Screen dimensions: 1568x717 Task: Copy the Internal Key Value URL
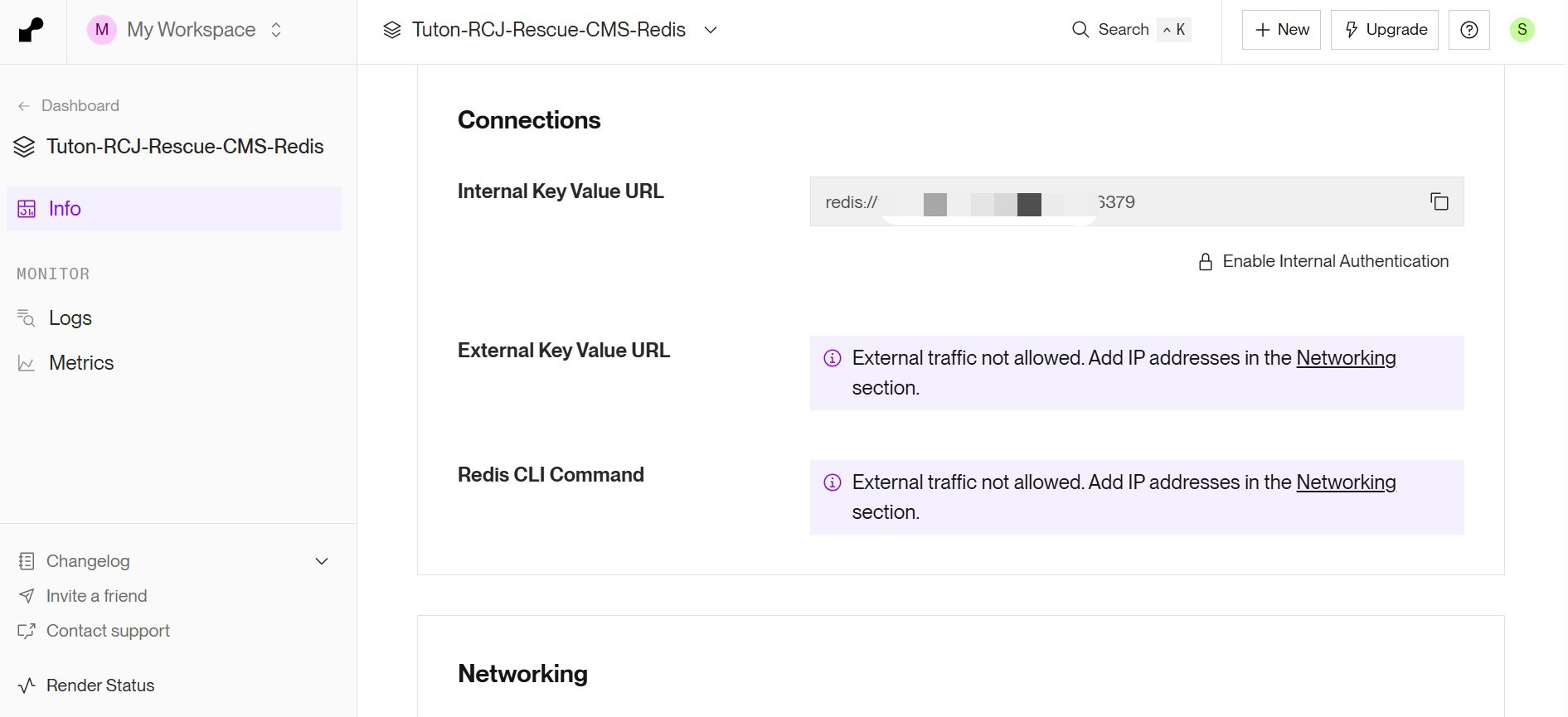click(1439, 201)
